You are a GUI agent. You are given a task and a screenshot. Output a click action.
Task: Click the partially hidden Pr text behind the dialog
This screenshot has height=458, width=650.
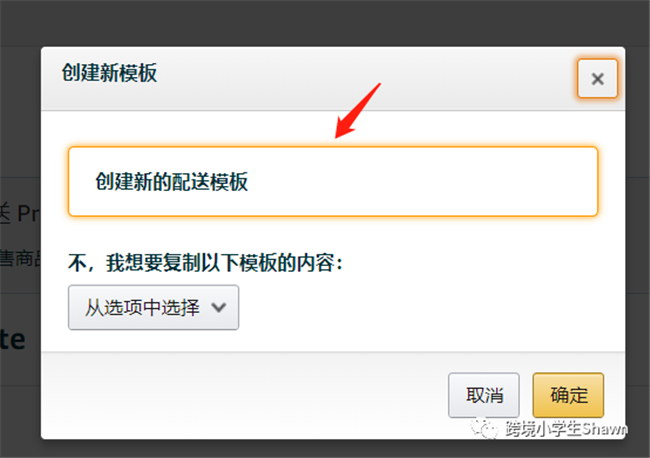(x=28, y=214)
